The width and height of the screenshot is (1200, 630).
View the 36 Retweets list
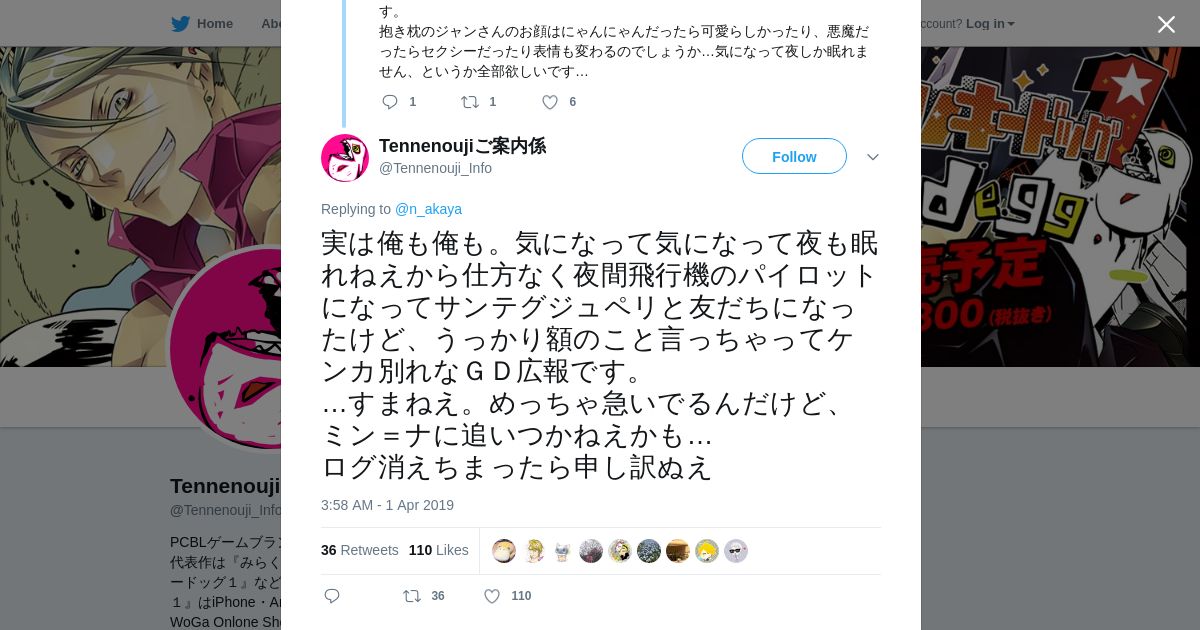click(359, 551)
